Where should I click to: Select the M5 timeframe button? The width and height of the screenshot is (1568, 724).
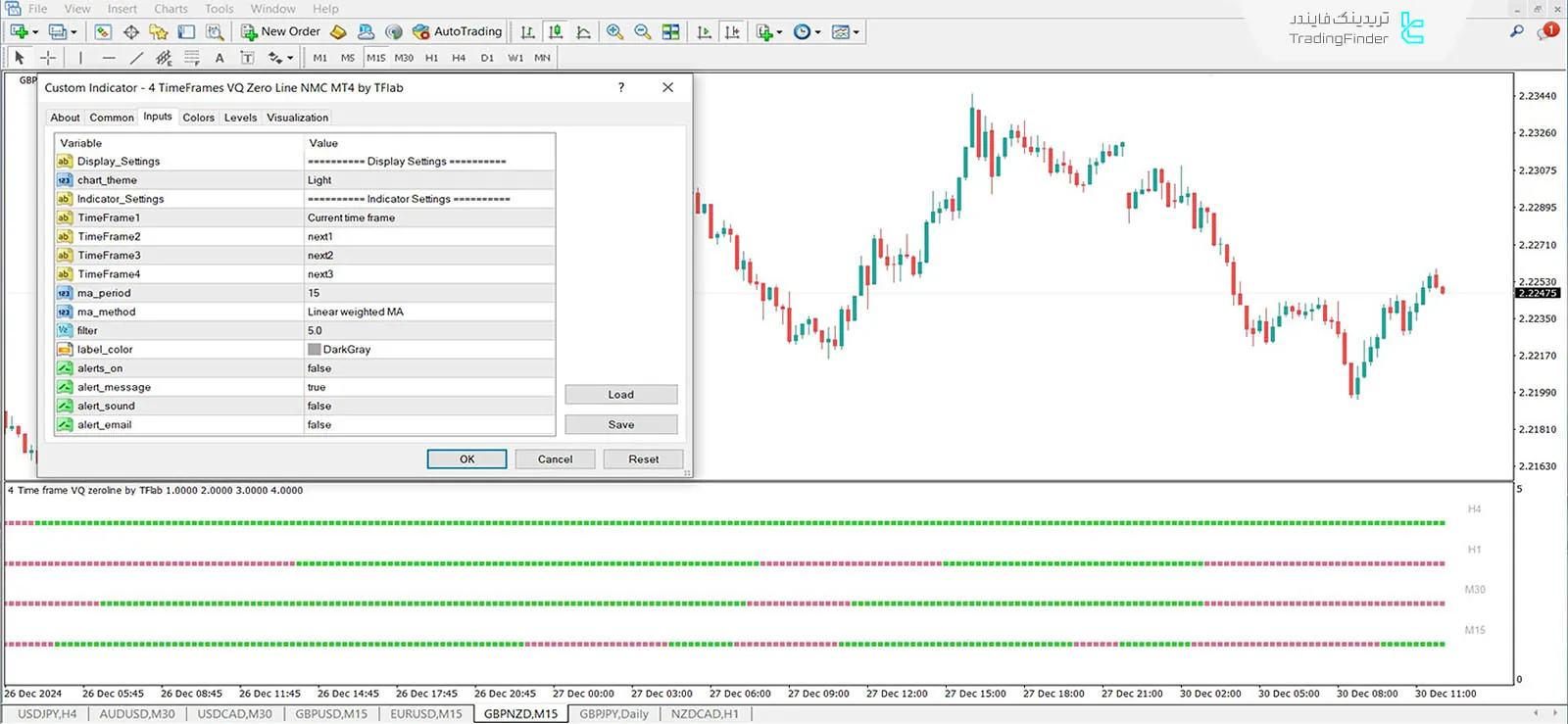tap(348, 58)
